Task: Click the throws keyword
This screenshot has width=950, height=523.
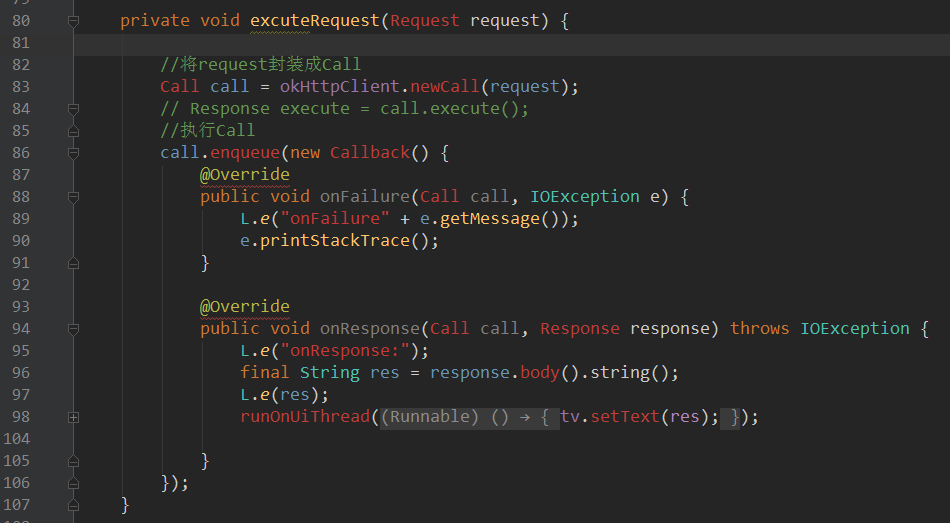Action: tap(760, 328)
